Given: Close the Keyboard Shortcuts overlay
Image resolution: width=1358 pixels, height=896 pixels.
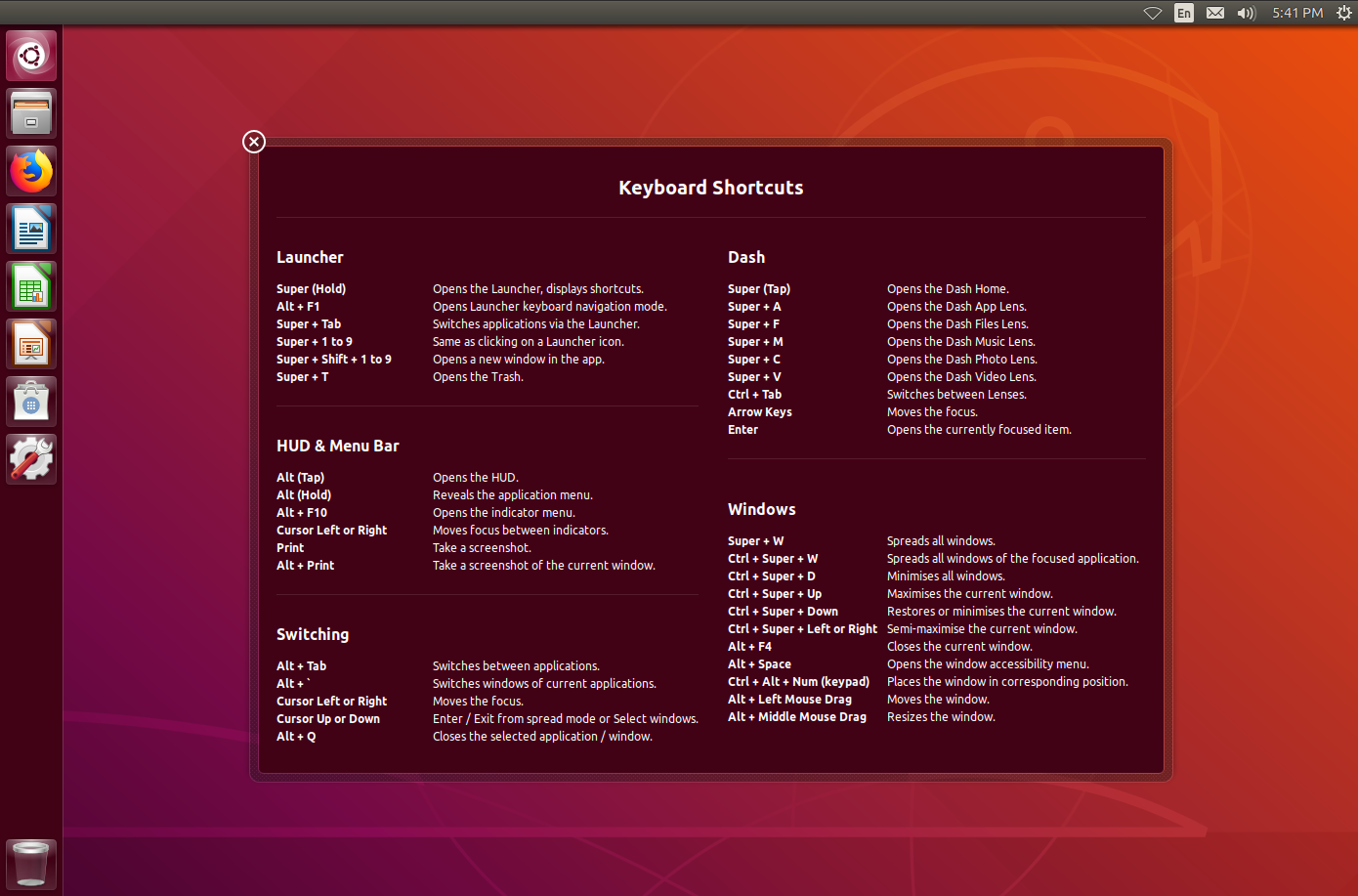Looking at the screenshot, I should pyautogui.click(x=253, y=141).
